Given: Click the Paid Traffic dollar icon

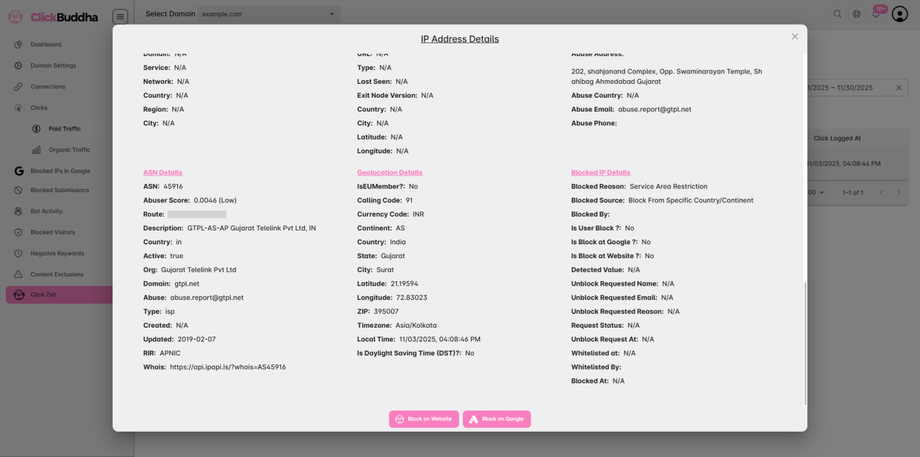Looking at the screenshot, I should [36, 129].
